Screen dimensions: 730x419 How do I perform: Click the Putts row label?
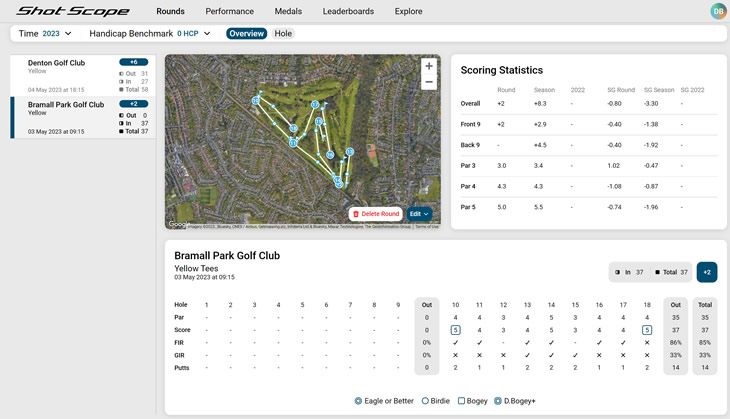pyautogui.click(x=182, y=368)
